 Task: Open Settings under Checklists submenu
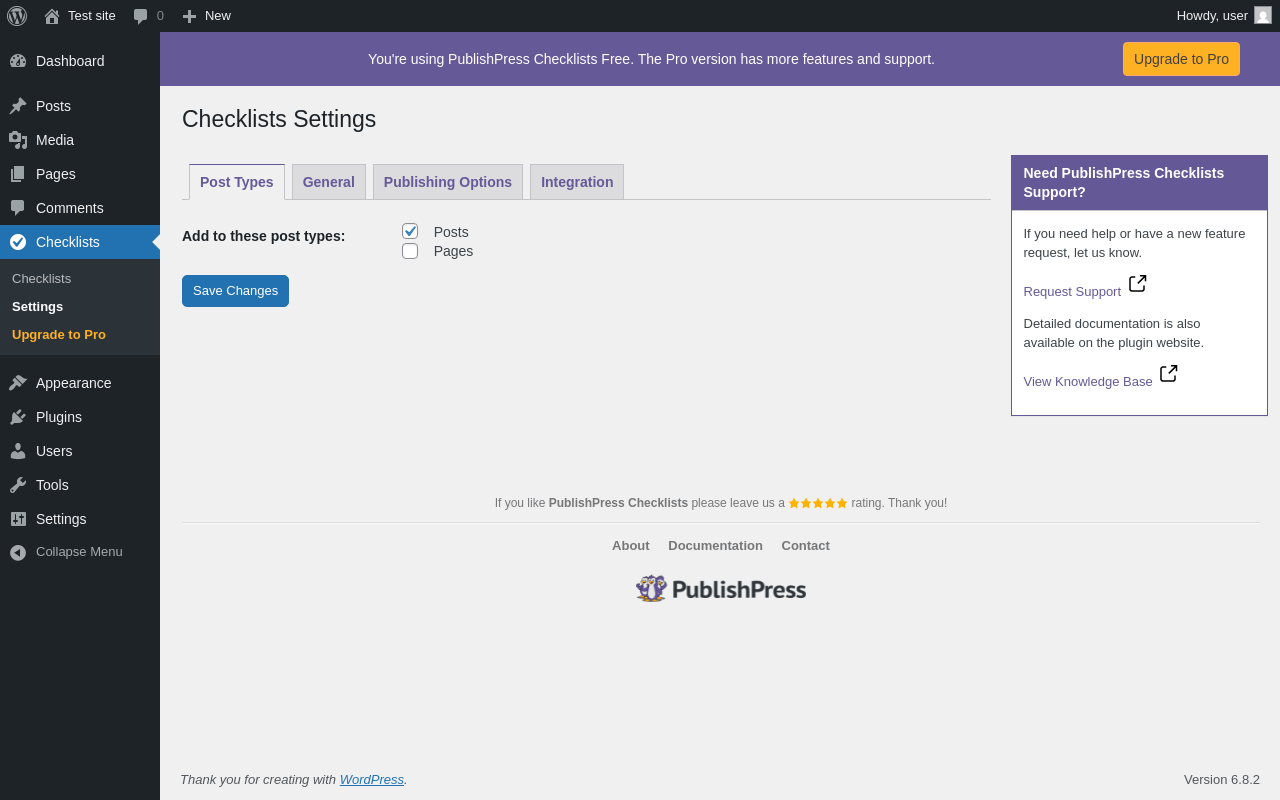coord(38,306)
